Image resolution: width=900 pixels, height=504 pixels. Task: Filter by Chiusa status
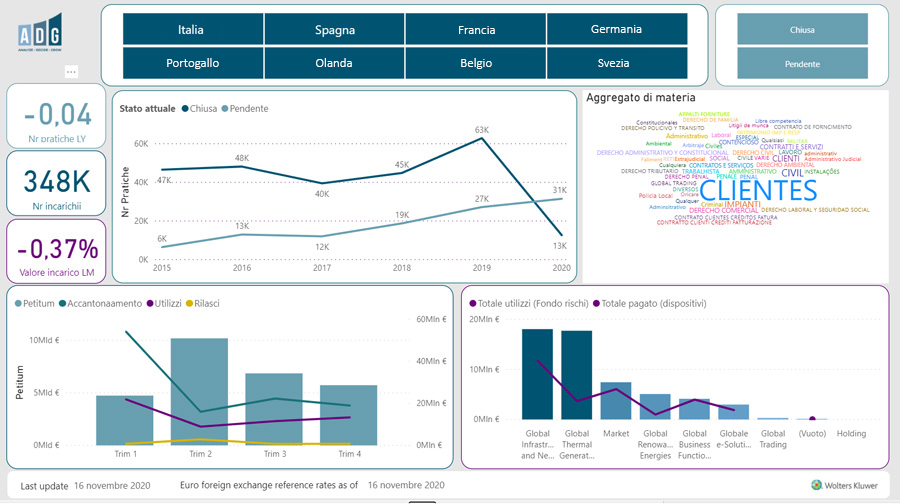point(802,29)
